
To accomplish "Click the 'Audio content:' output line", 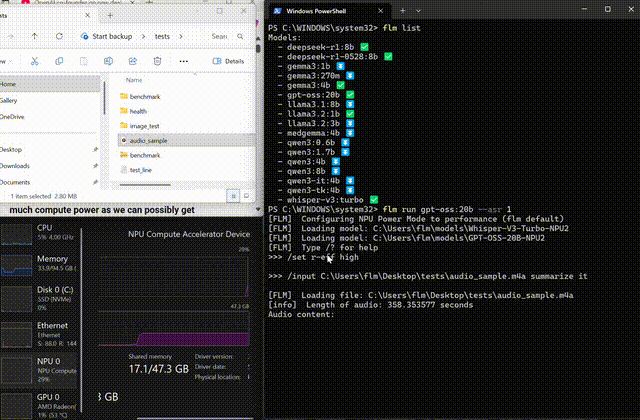I will (x=301, y=315).
